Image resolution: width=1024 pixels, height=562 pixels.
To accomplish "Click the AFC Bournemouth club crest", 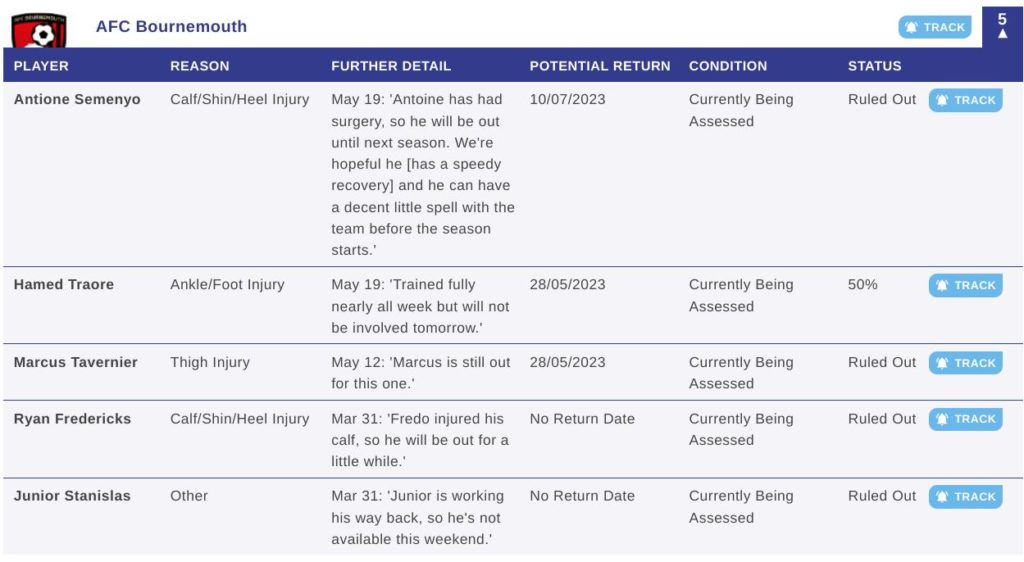I will point(38,30).
